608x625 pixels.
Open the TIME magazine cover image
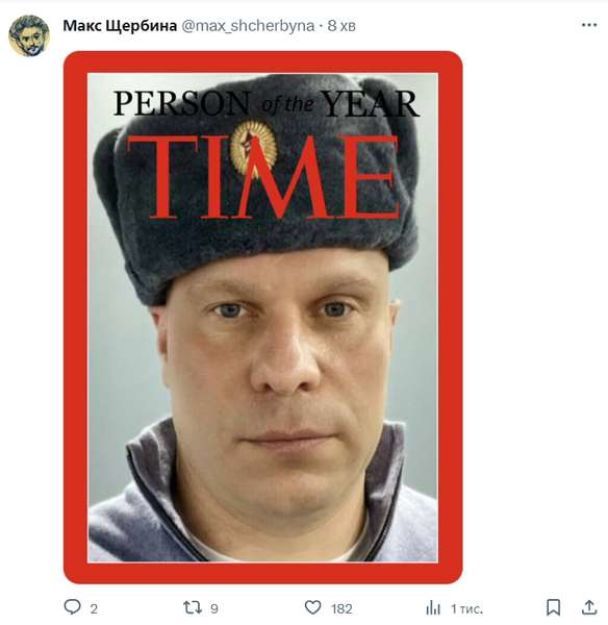263,317
